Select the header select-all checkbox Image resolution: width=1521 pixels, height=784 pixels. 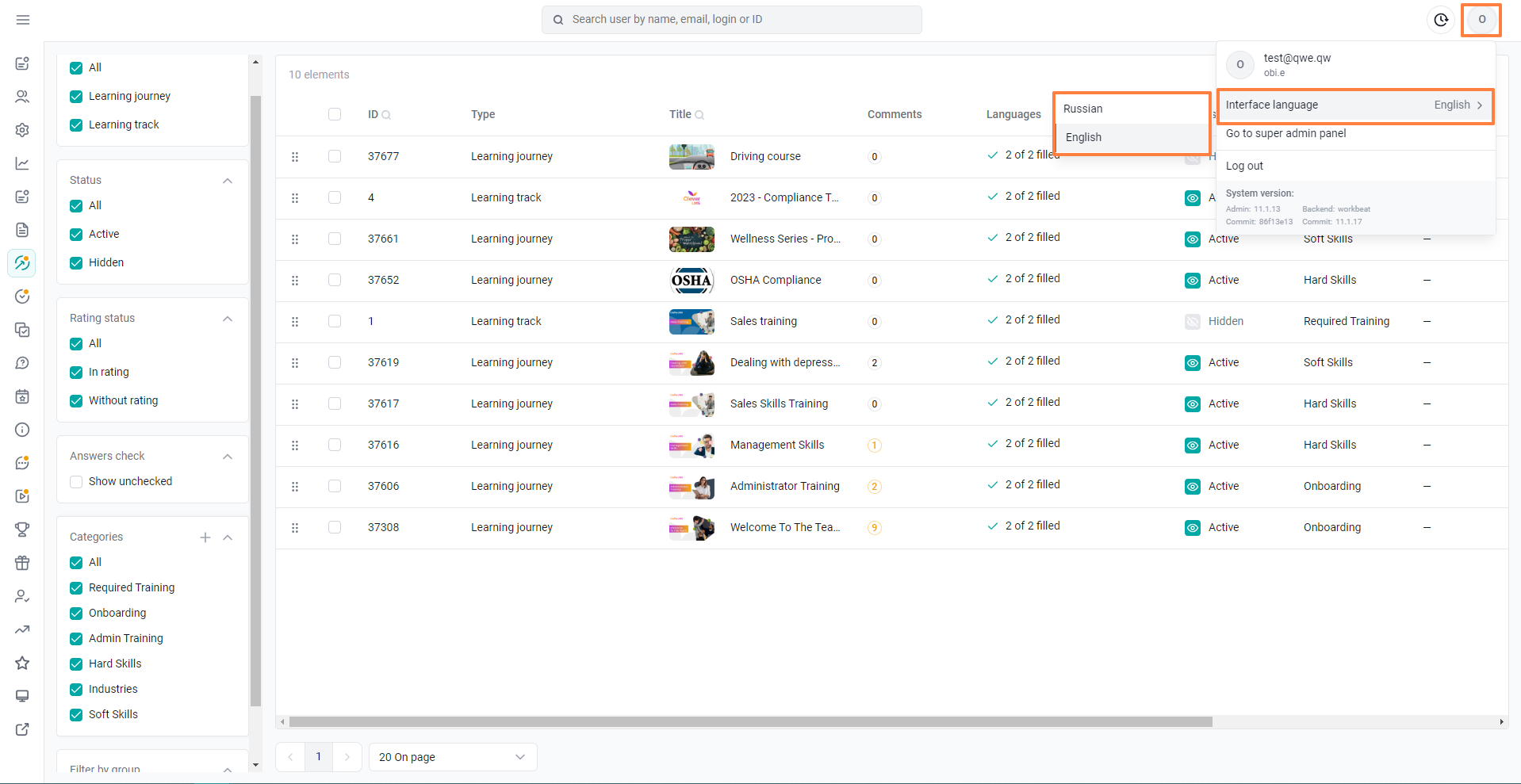click(x=335, y=114)
